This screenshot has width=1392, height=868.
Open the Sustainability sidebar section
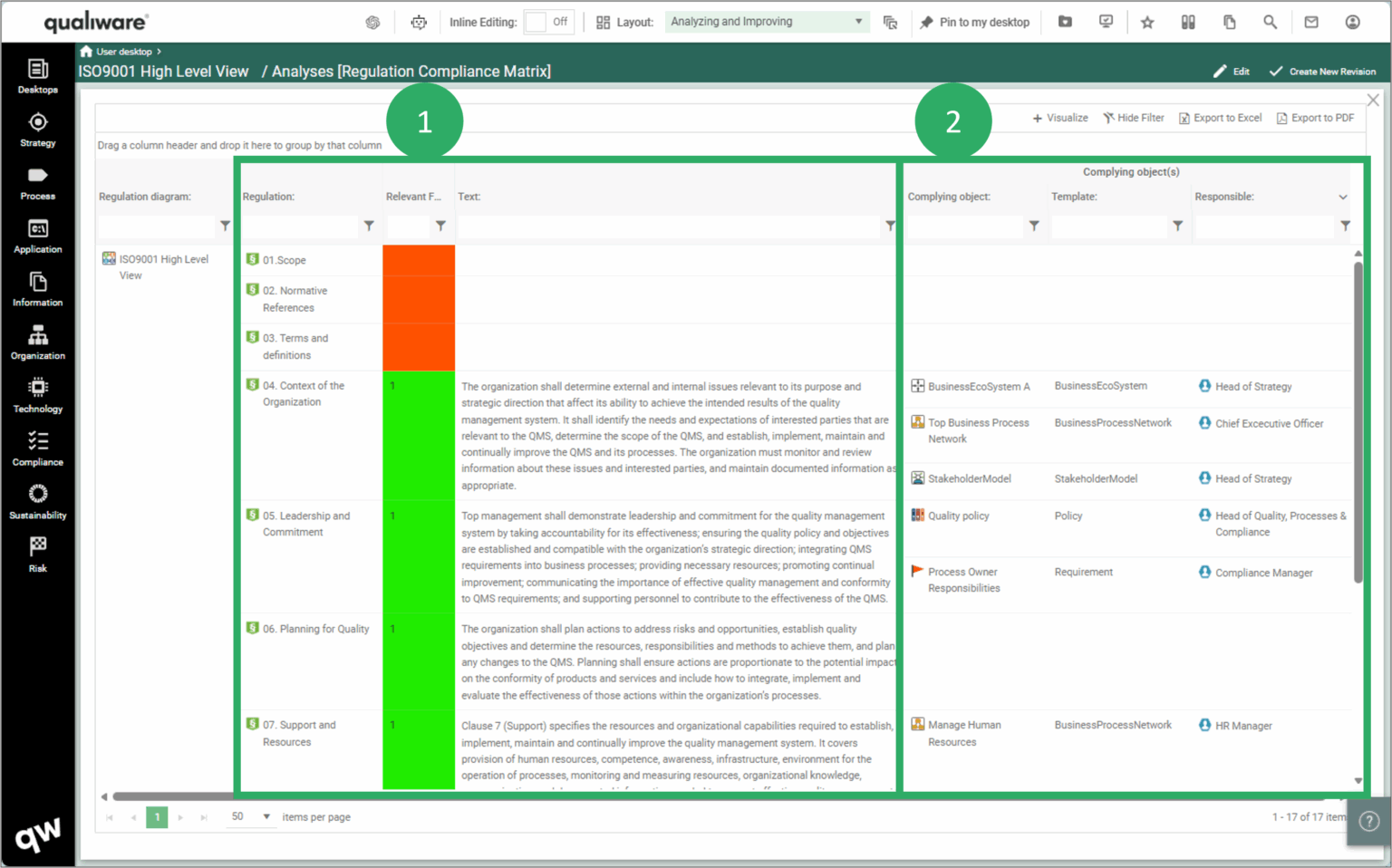click(37, 503)
